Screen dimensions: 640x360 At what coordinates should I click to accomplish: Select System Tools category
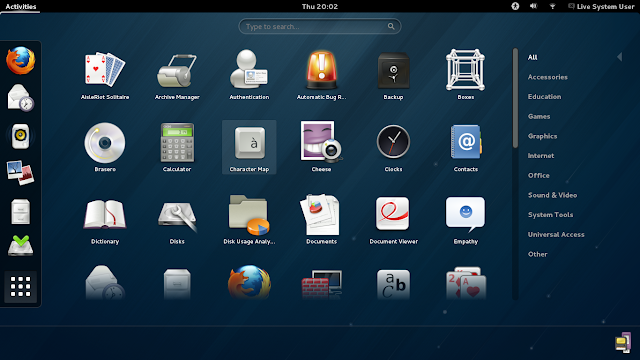(x=550, y=214)
